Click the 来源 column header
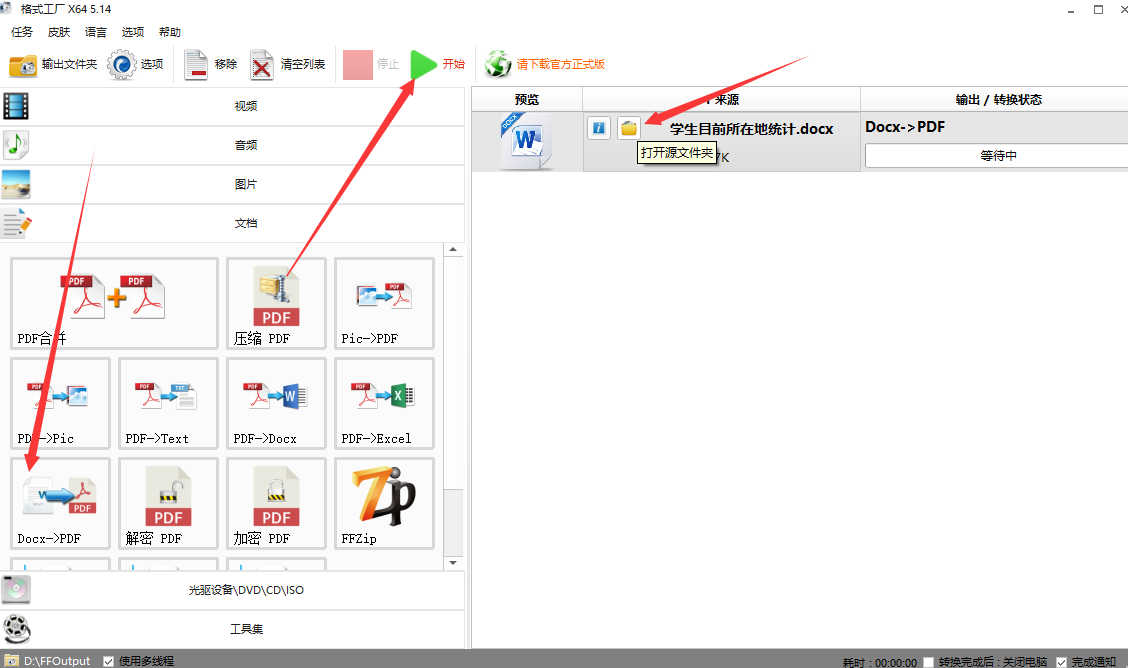 722,99
